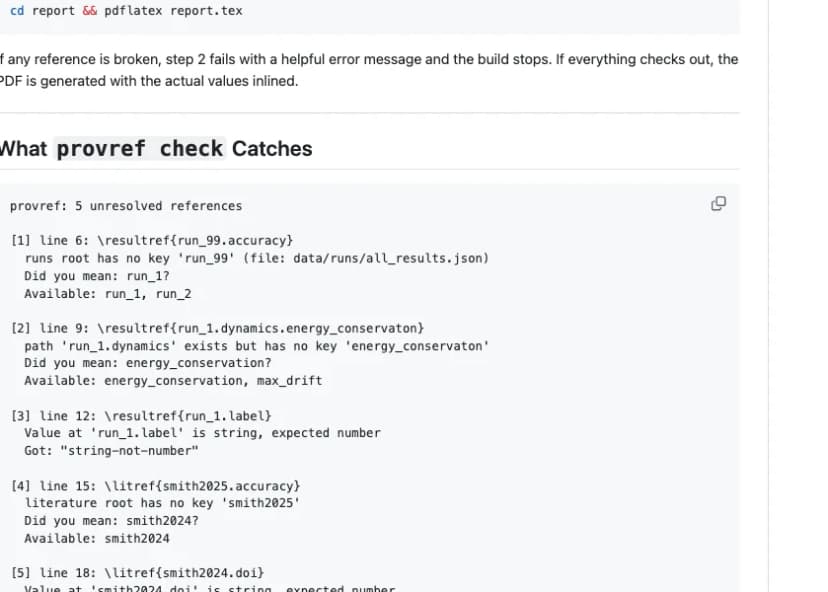Click the 'Did you mean: run_1?' line
Viewport: 828px width, 592px height.
97,276
